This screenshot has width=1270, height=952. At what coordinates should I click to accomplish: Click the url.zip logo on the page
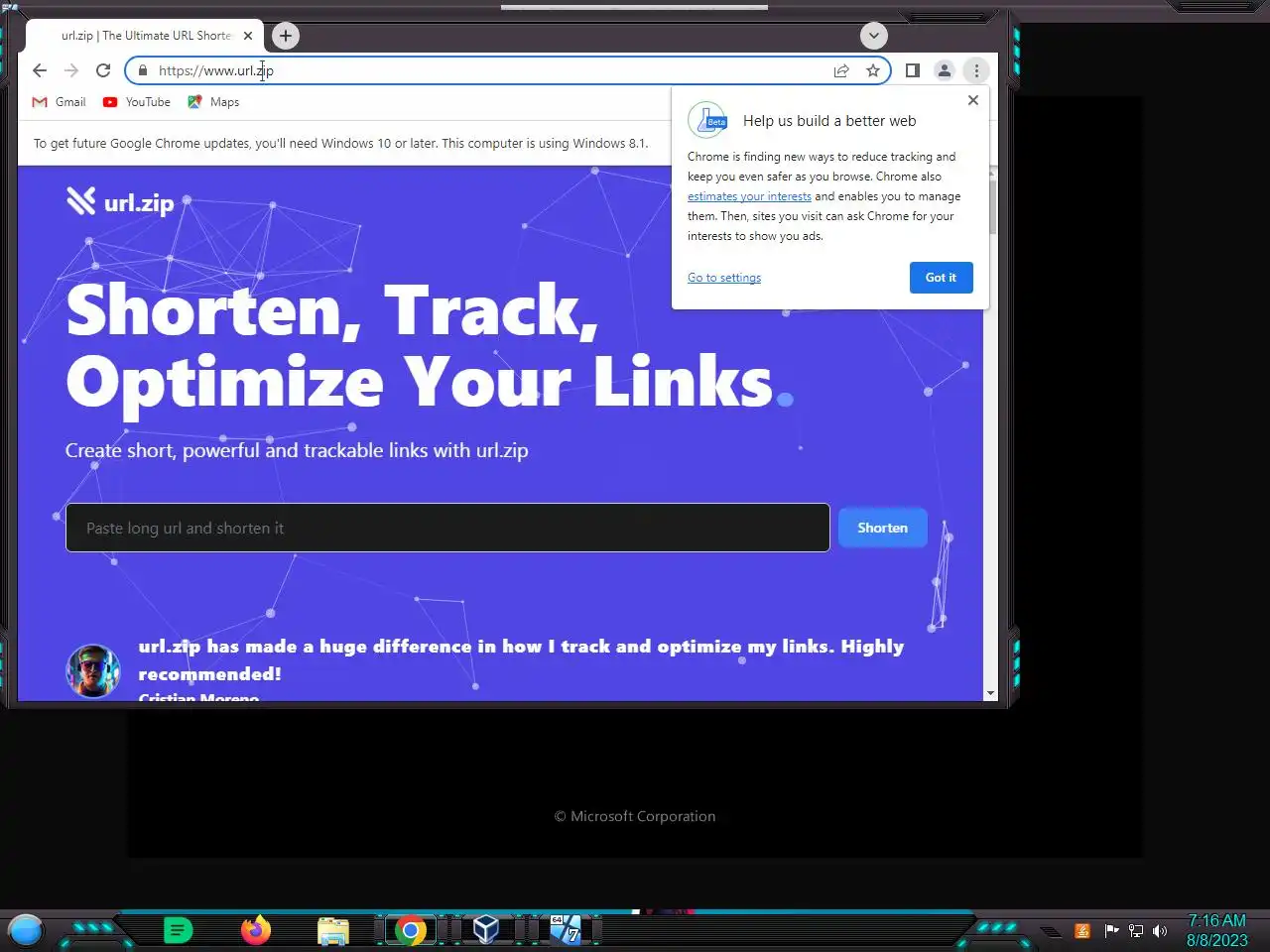(120, 202)
